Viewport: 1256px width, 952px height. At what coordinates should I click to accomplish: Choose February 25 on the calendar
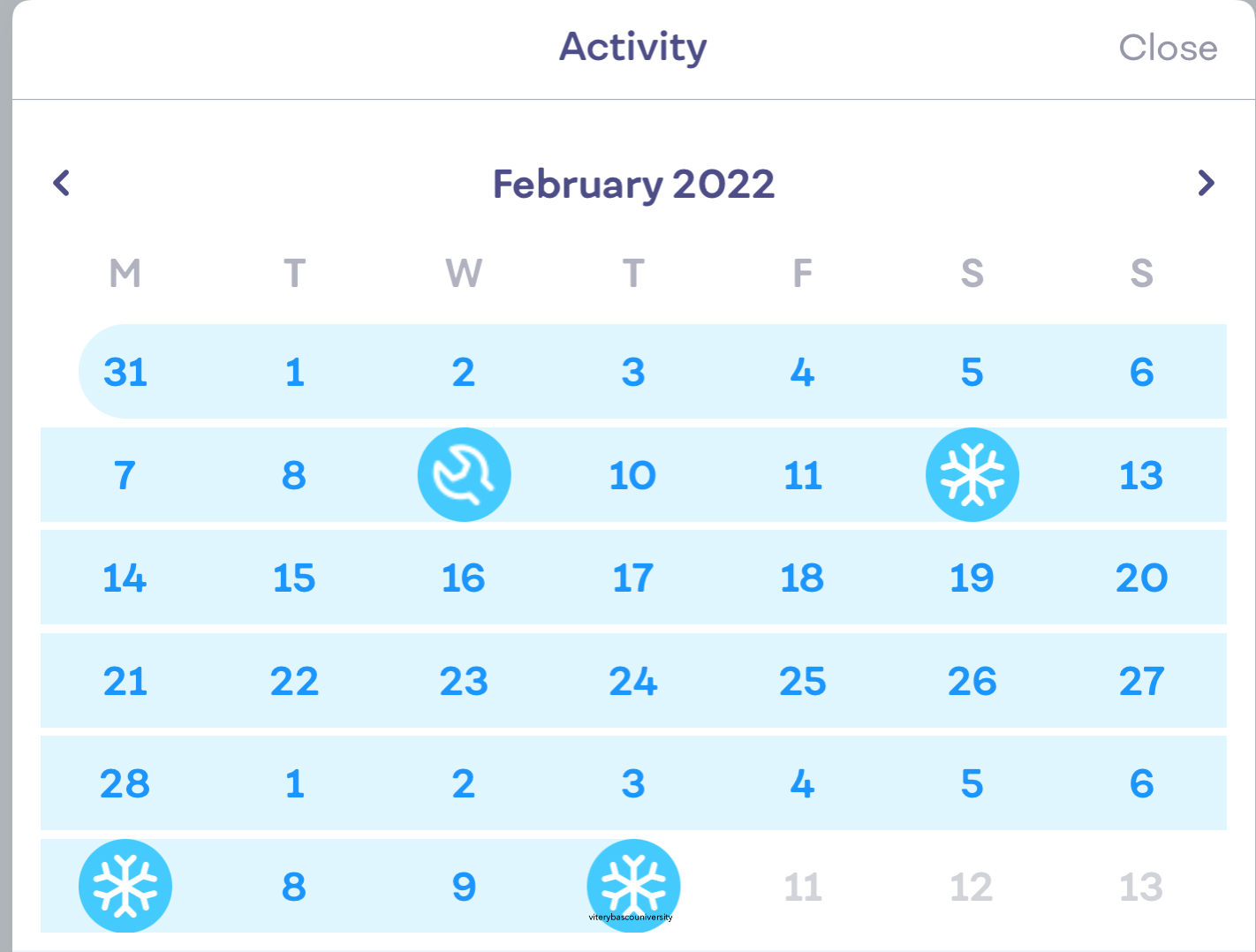point(802,682)
